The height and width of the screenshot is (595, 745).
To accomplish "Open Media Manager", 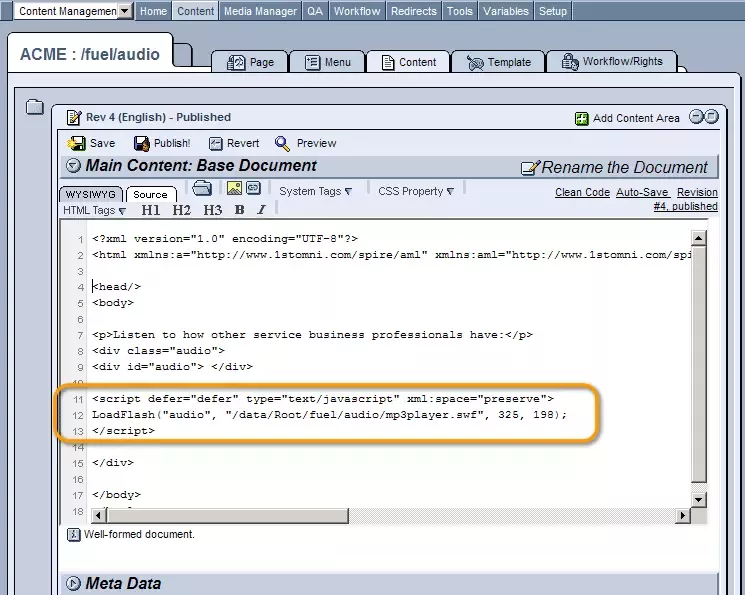I will click(260, 11).
